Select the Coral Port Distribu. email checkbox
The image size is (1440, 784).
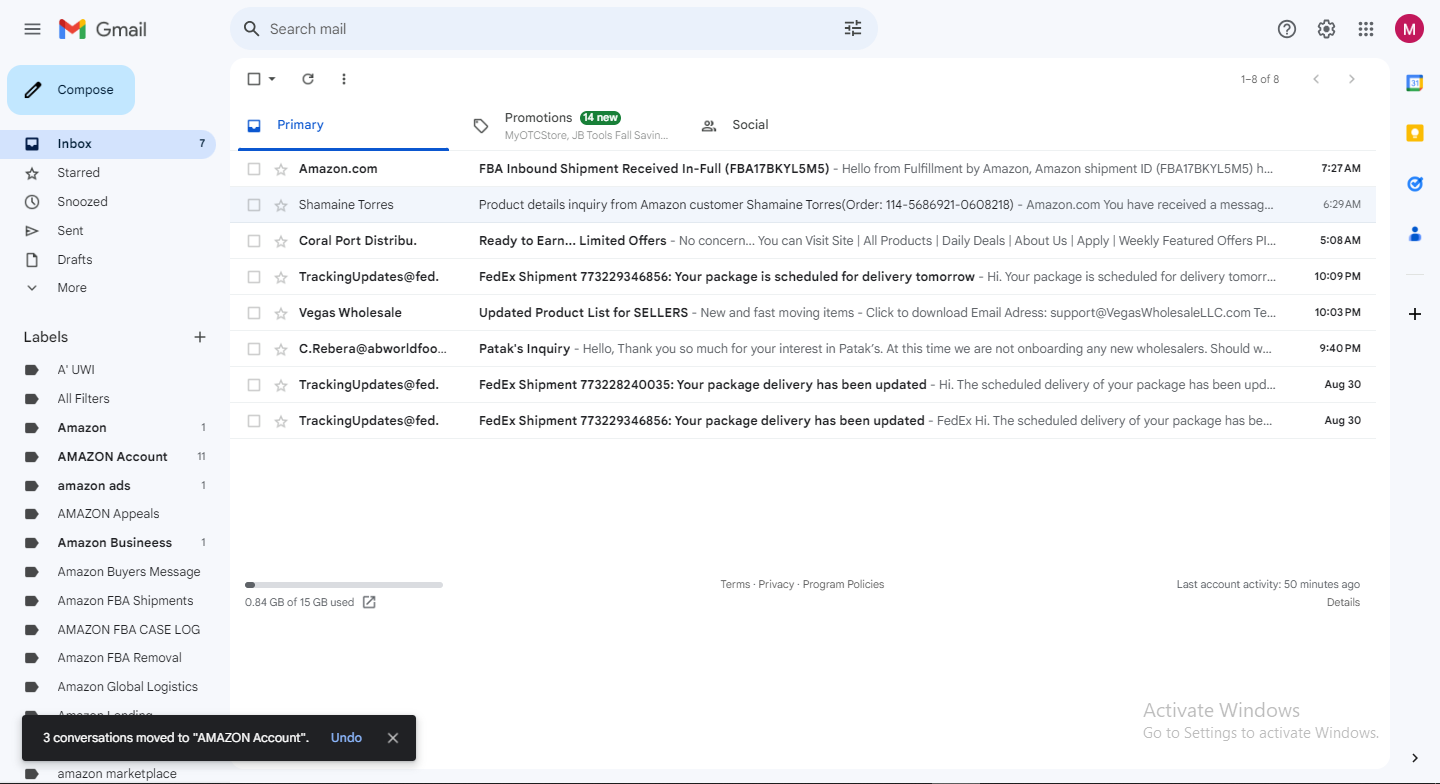[x=254, y=241]
